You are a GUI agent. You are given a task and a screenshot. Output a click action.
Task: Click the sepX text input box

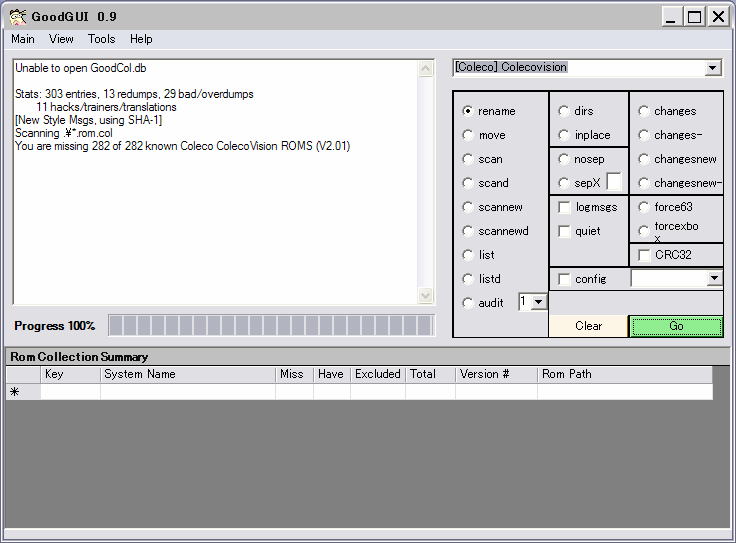tap(614, 182)
